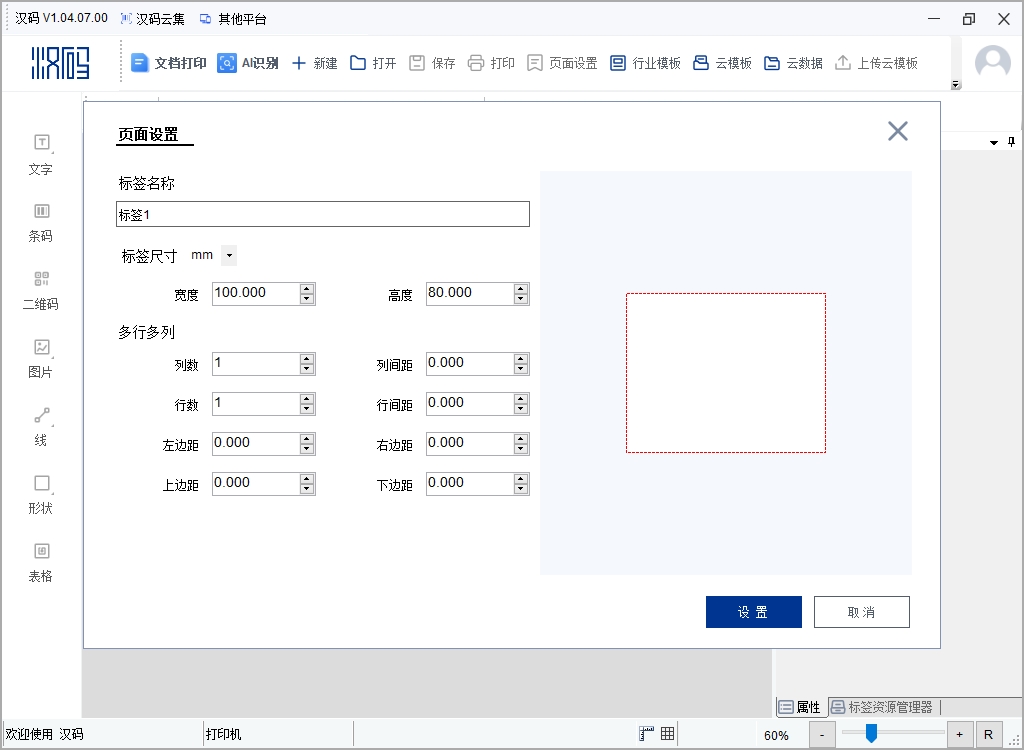This screenshot has width=1024, height=750.
Task: Toggle the grid display in status bar
Action: (x=668, y=734)
